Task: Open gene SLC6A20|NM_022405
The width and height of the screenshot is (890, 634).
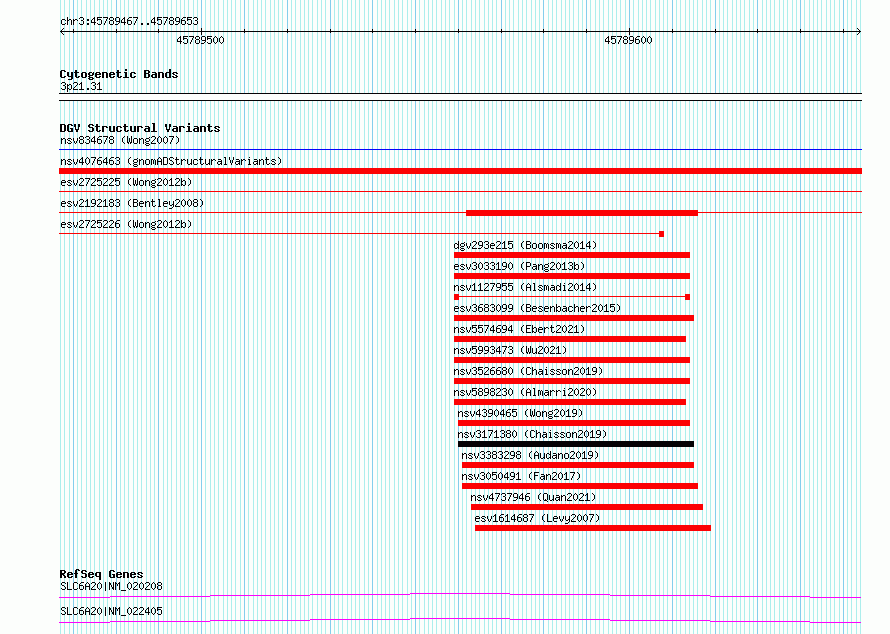Action: tap(111, 611)
